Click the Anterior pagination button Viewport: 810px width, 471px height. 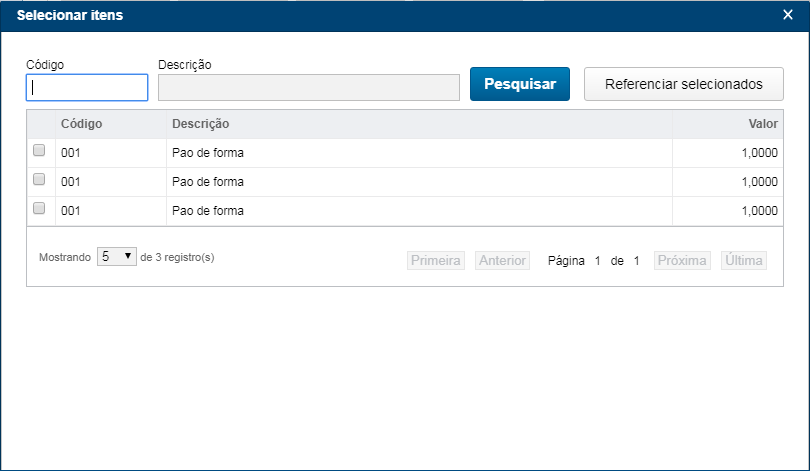(x=502, y=260)
